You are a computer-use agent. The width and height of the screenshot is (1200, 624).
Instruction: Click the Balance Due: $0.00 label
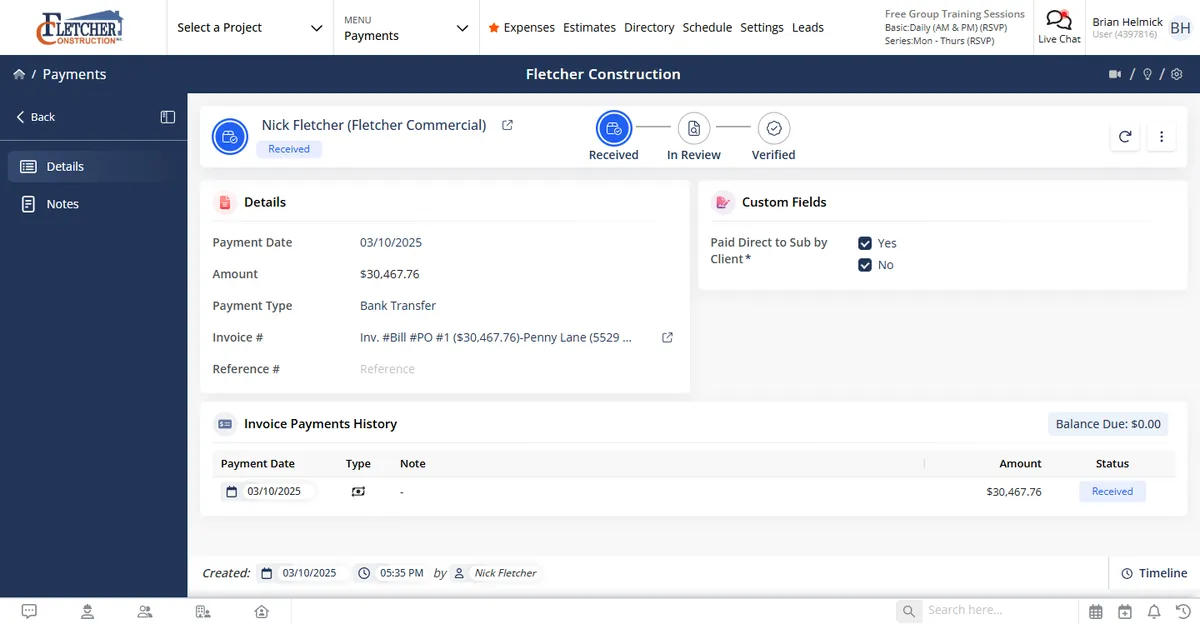coord(1108,424)
